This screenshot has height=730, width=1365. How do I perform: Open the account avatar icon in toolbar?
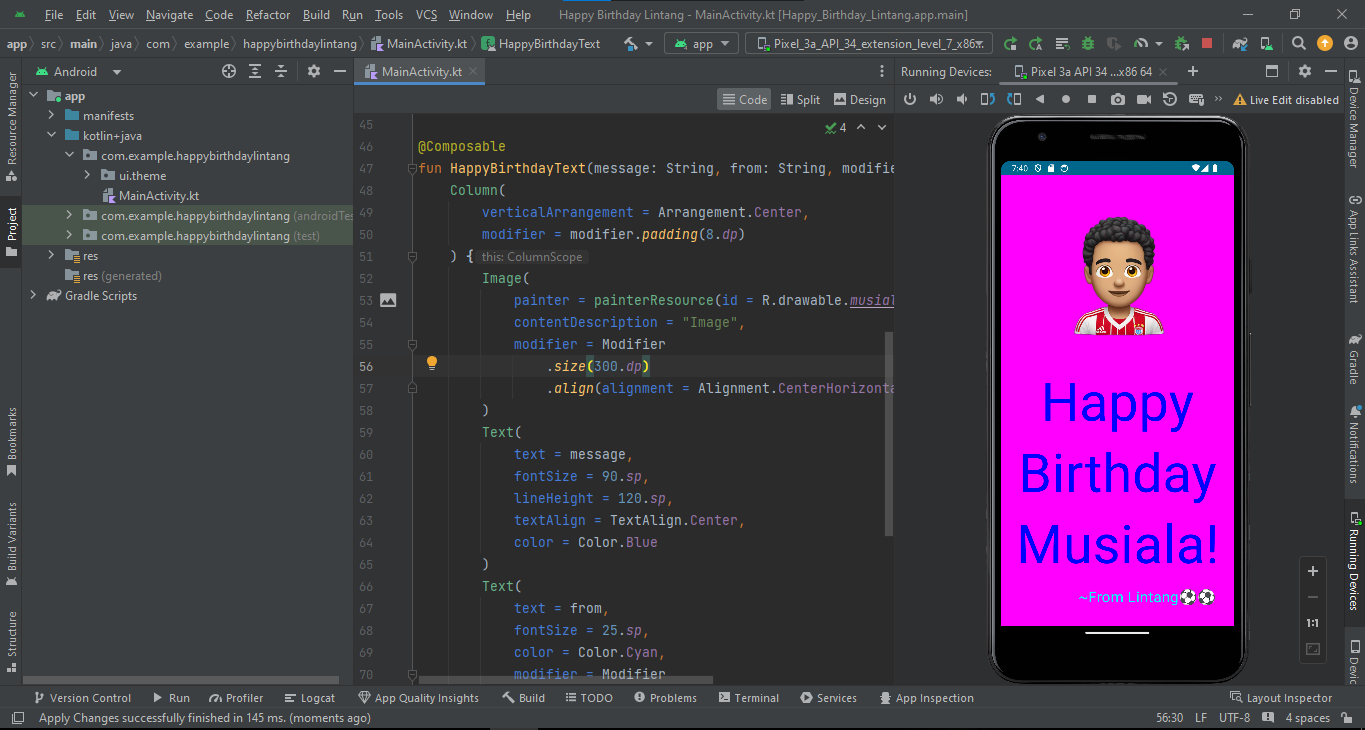[1351, 44]
